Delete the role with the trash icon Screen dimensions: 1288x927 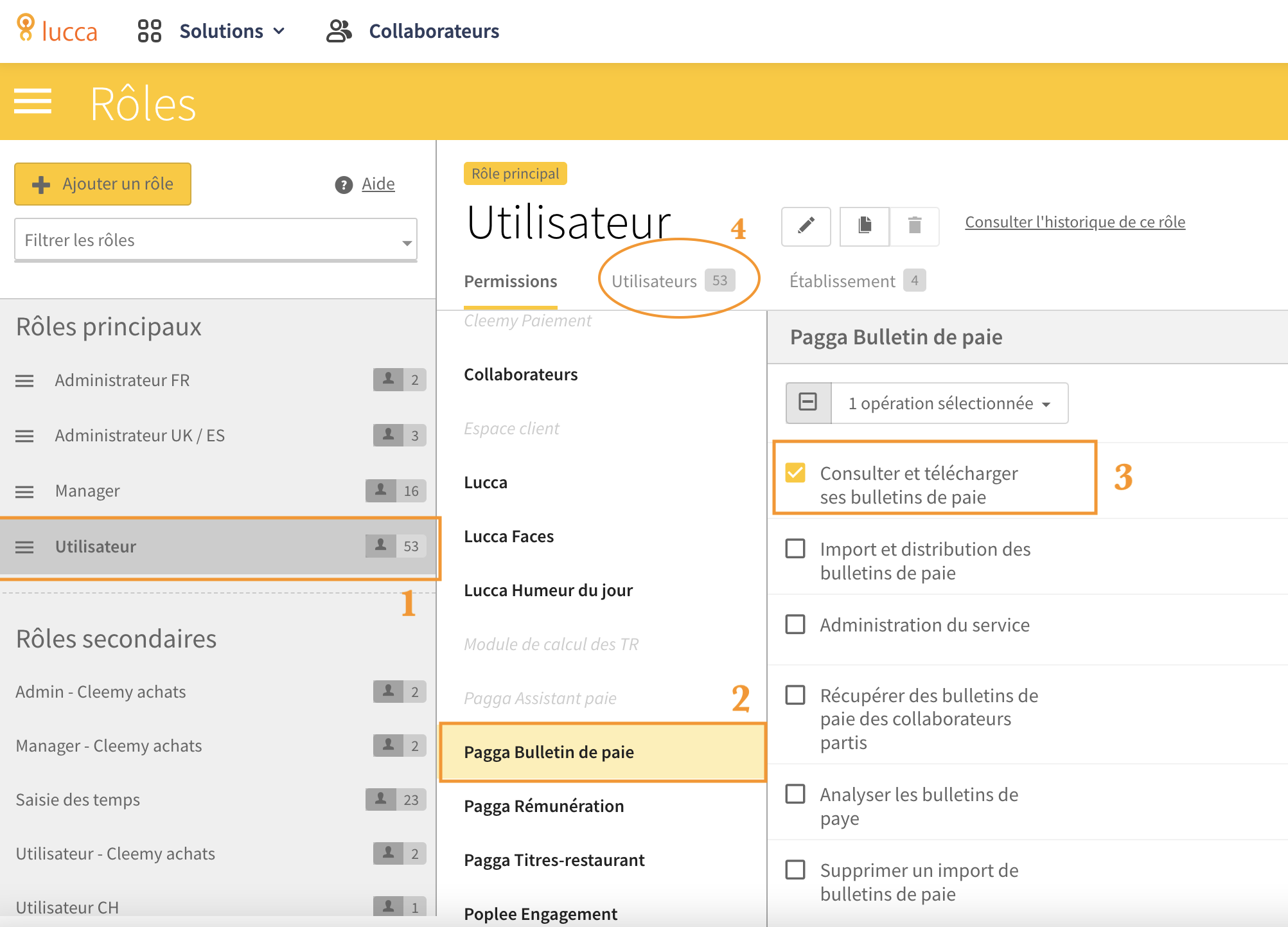(915, 226)
